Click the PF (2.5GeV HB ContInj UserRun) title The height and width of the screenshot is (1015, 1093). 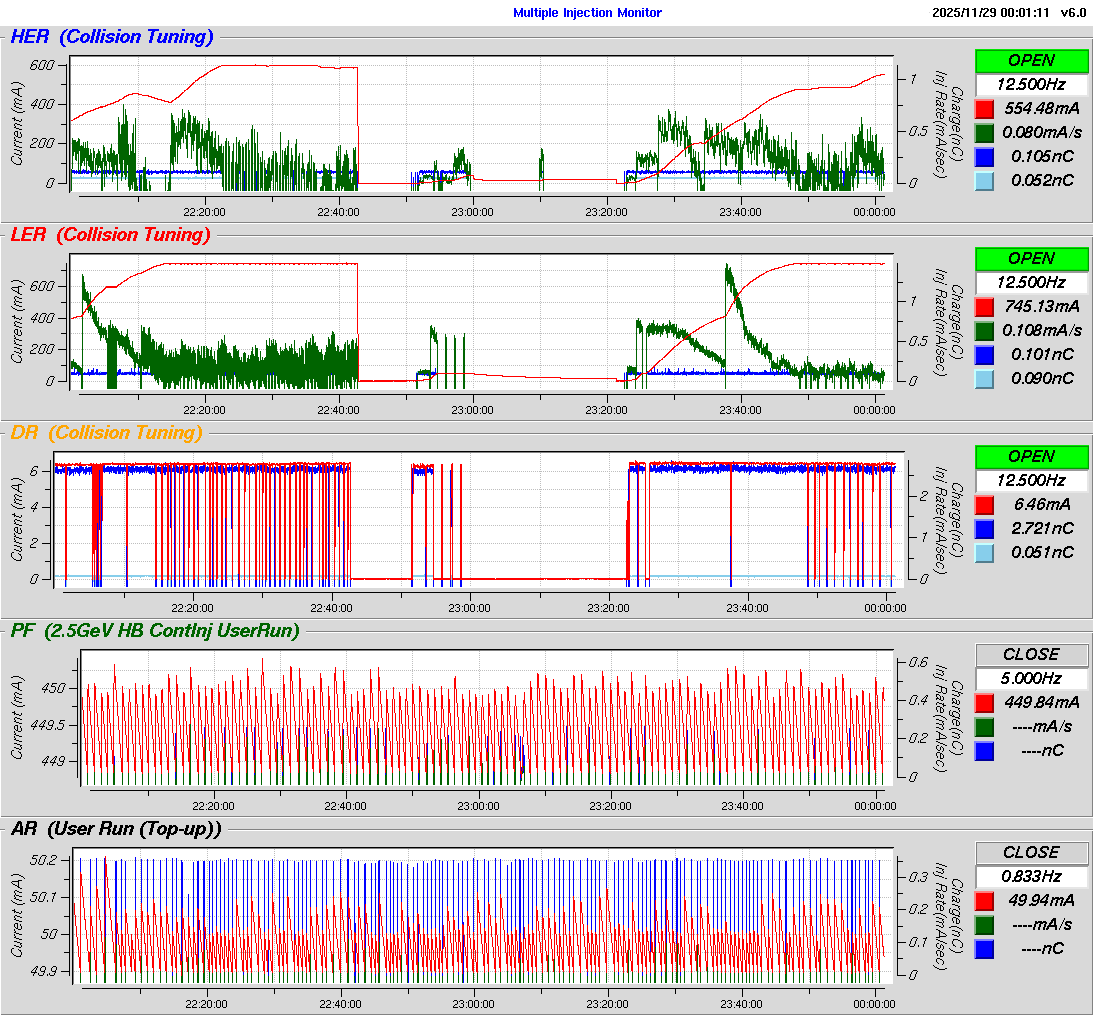(155, 630)
